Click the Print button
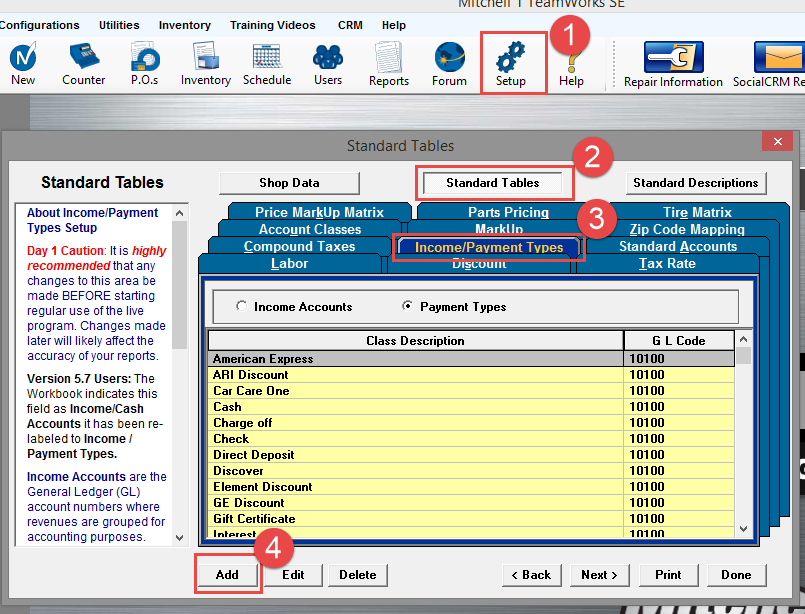 [x=668, y=575]
